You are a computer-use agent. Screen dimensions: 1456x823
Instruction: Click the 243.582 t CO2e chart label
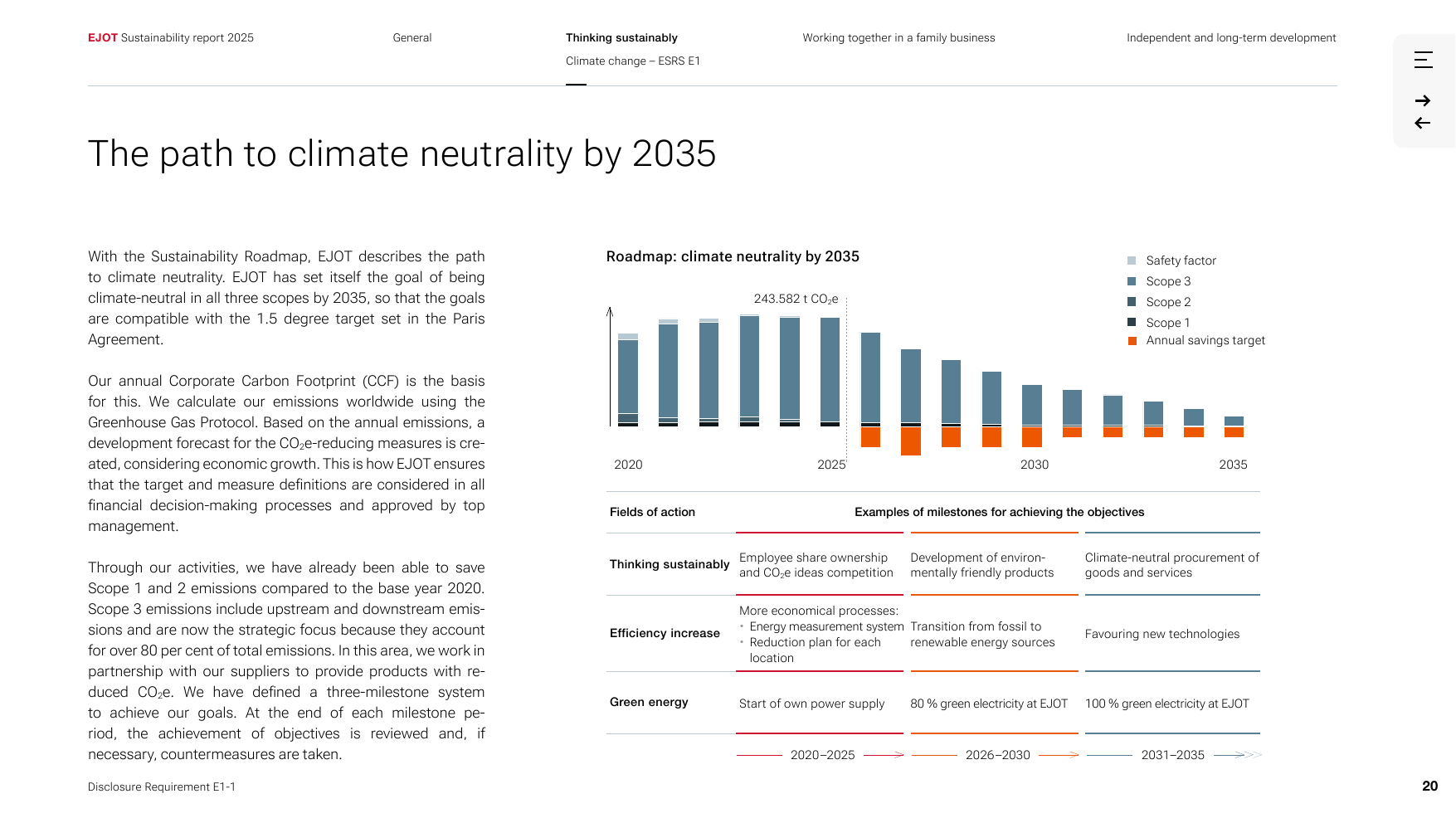(x=796, y=299)
